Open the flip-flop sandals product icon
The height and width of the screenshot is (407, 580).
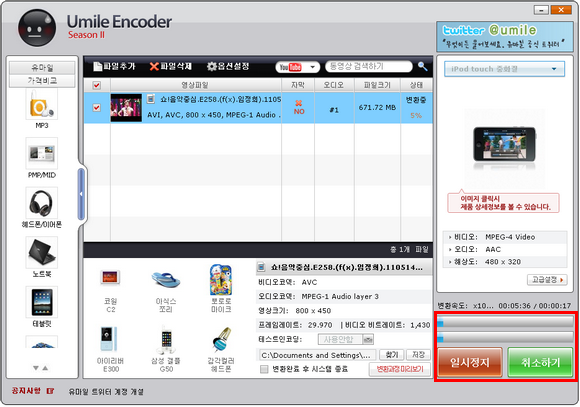[165, 279]
